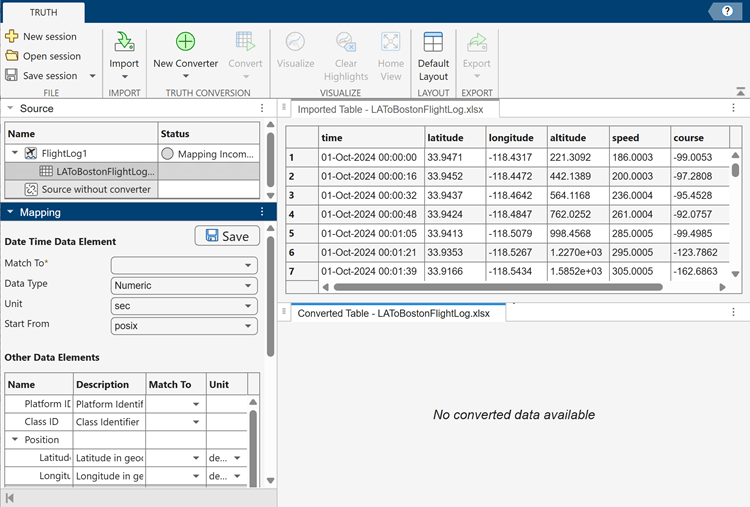Collapse left panel with bottom arrow

(x=9, y=498)
